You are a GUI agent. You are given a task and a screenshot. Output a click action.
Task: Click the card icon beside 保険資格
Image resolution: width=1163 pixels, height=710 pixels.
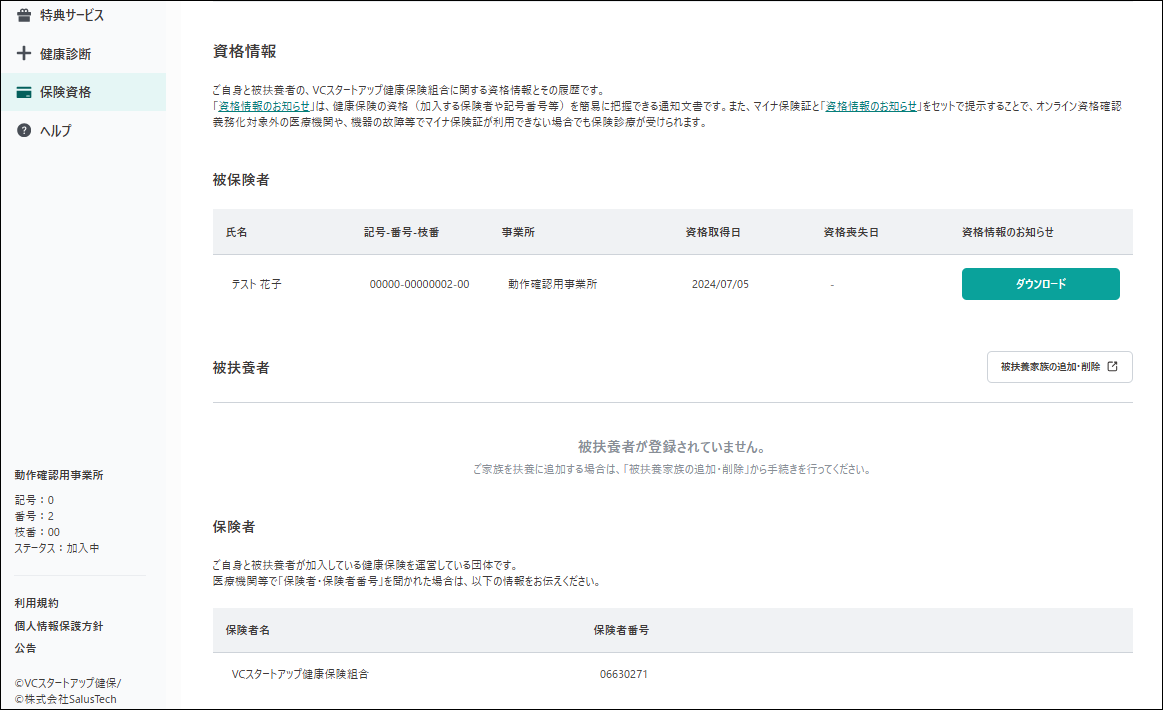pos(24,92)
